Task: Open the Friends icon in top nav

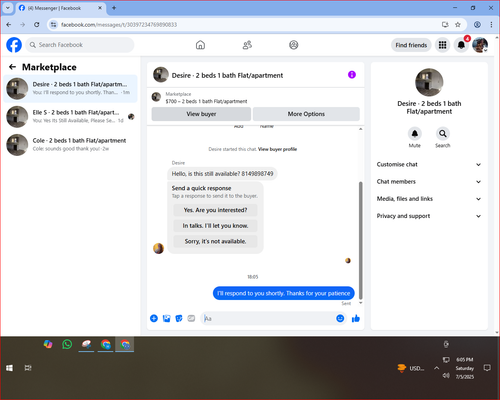Action: [x=247, y=45]
